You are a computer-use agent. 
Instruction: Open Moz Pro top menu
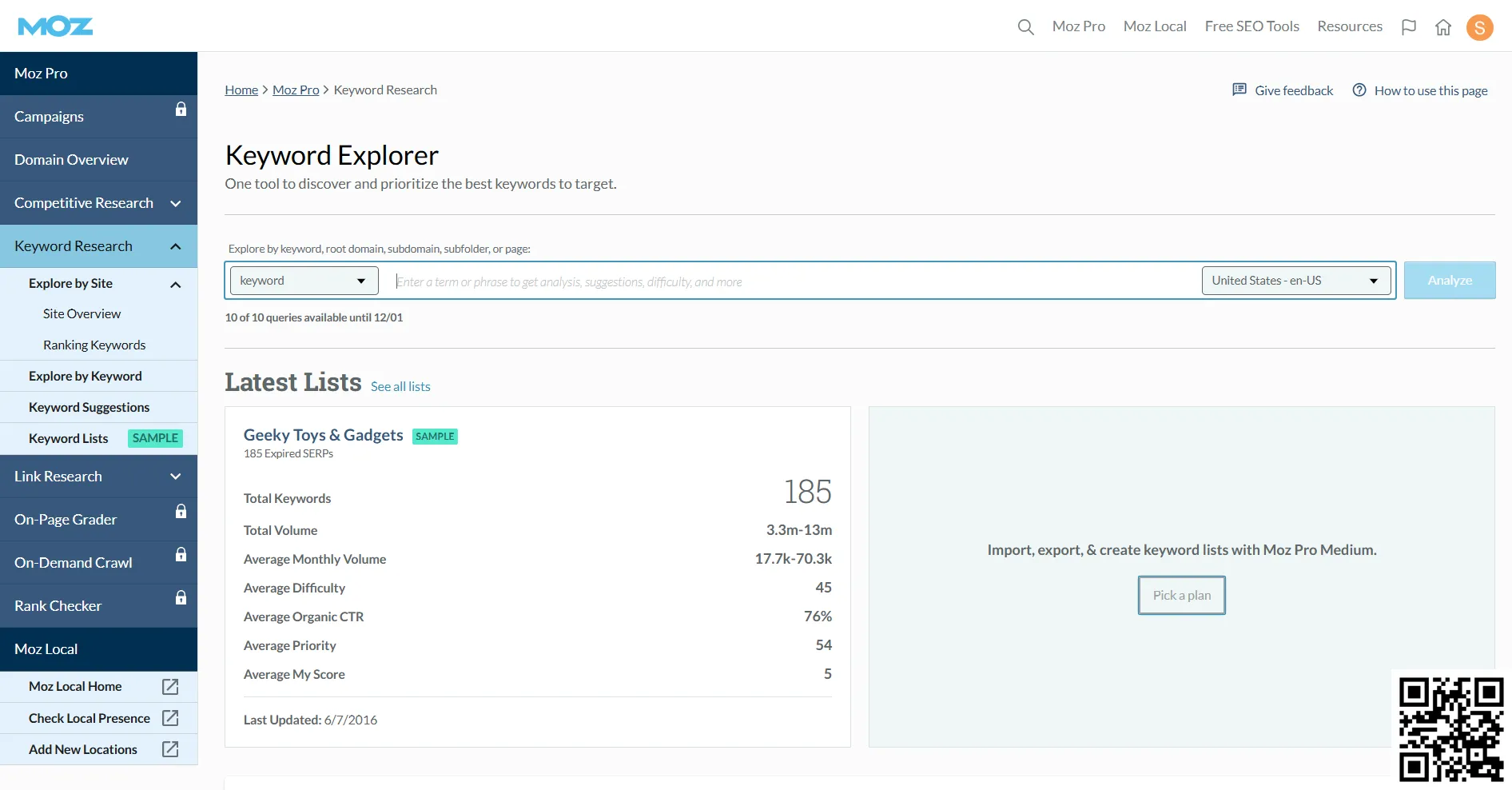tap(1078, 26)
